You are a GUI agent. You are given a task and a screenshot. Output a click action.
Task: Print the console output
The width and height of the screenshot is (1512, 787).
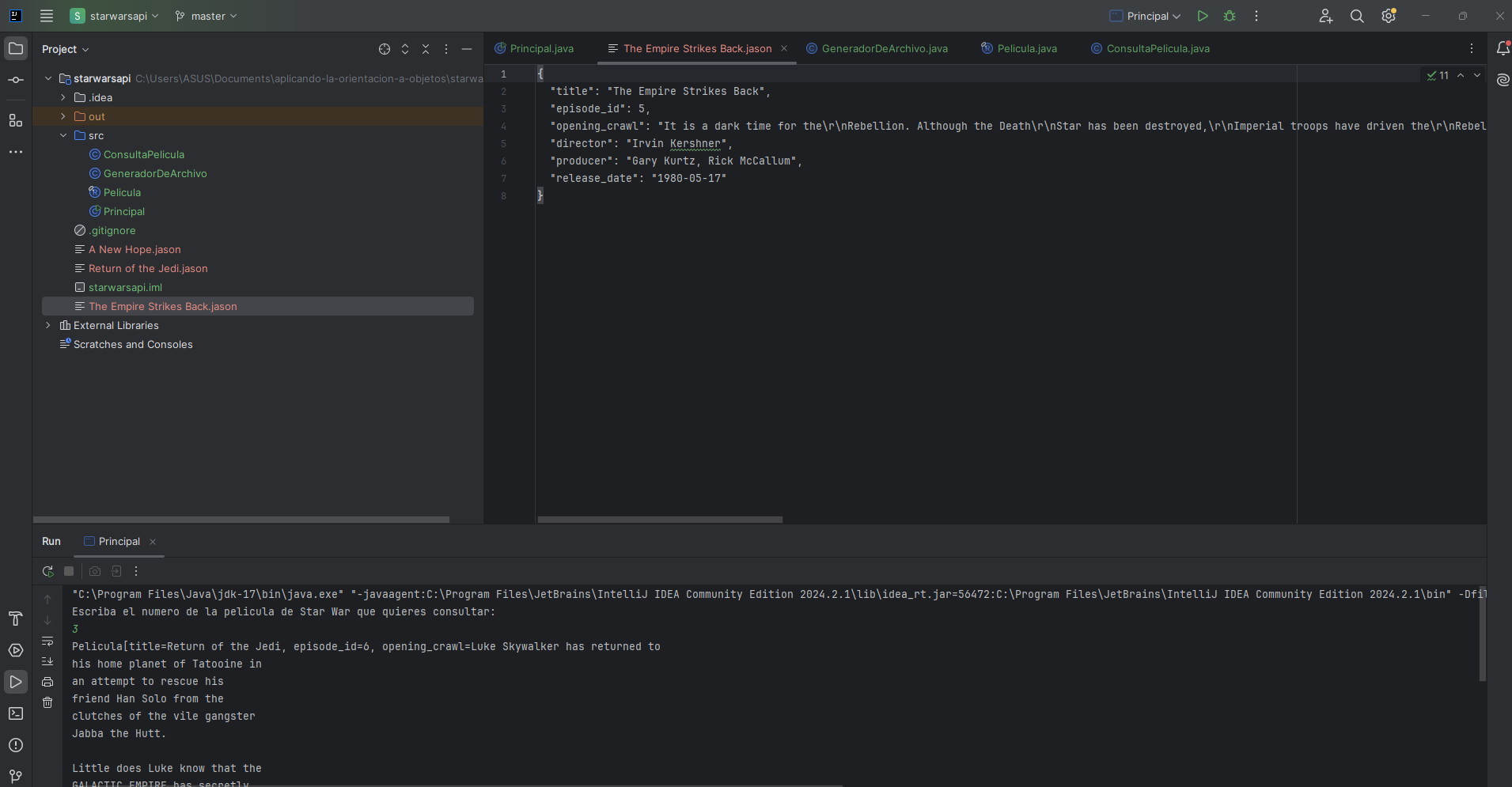point(47,682)
